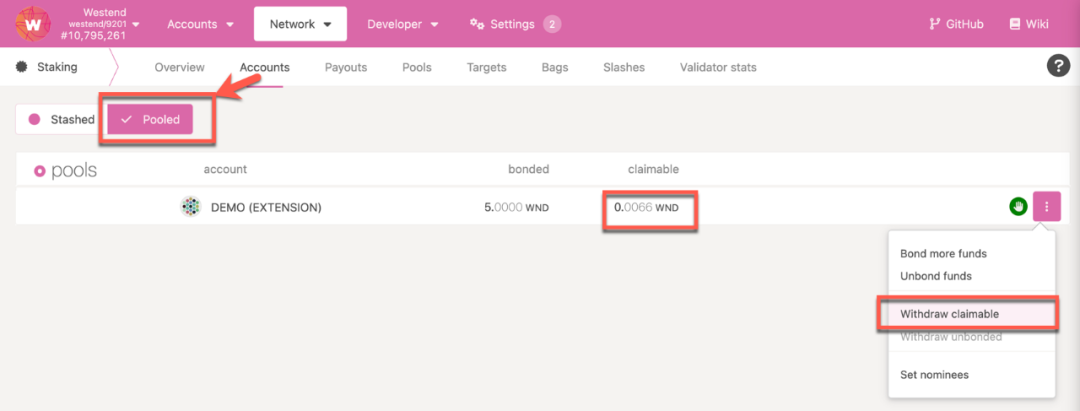Screen dimensions: 1080x411
Task: Switch to the Validator stats tab
Action: tap(718, 67)
